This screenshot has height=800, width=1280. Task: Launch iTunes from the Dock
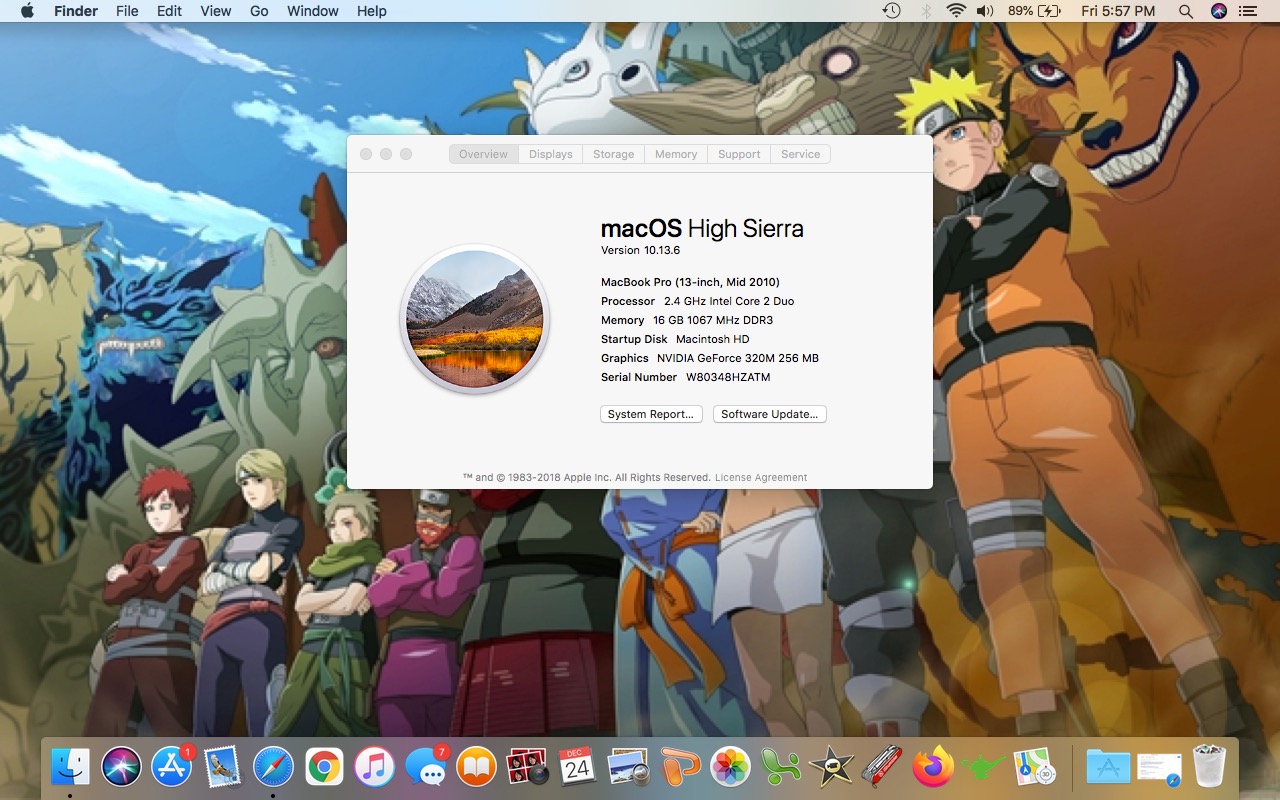[x=374, y=767]
